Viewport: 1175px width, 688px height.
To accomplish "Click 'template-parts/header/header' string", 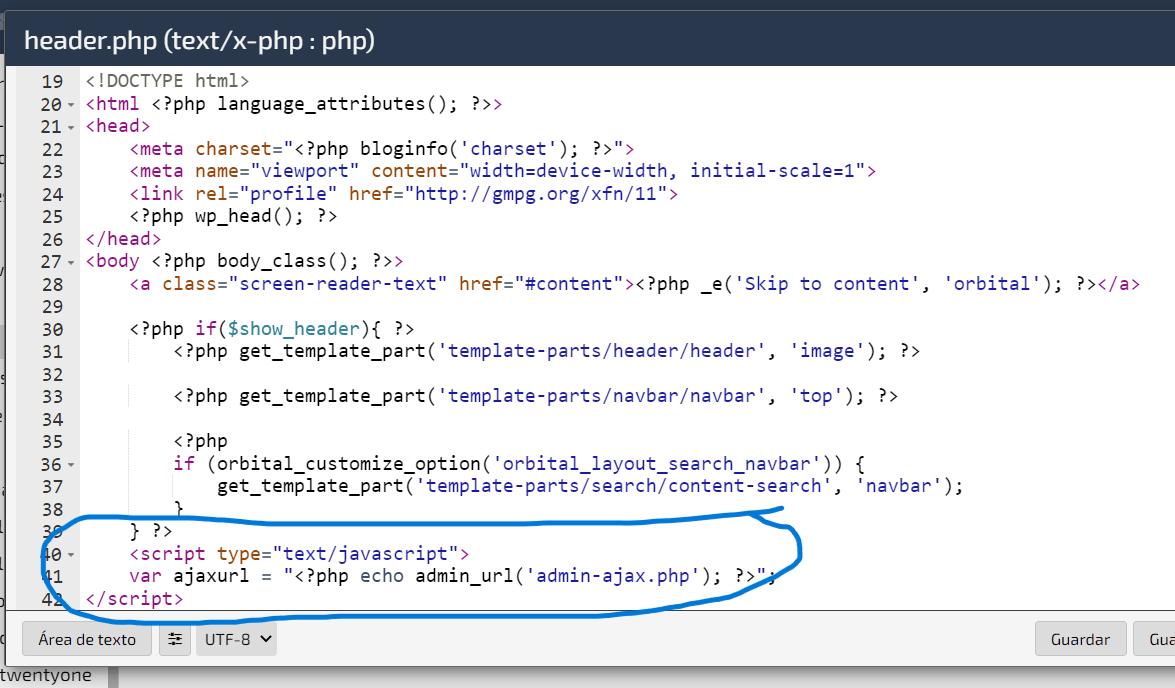I will [x=602, y=351].
